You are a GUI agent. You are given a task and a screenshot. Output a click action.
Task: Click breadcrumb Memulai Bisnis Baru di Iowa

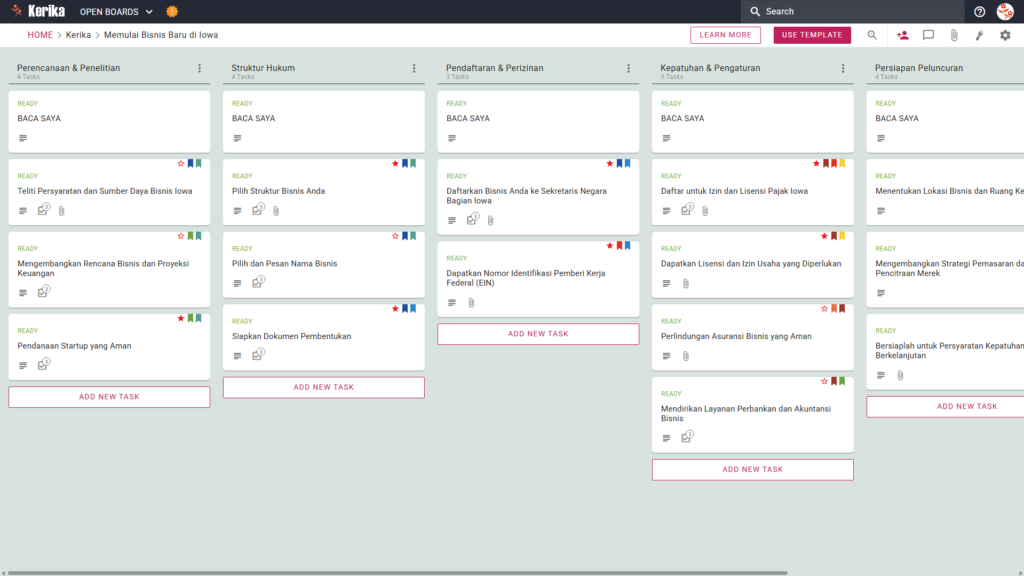coord(161,35)
